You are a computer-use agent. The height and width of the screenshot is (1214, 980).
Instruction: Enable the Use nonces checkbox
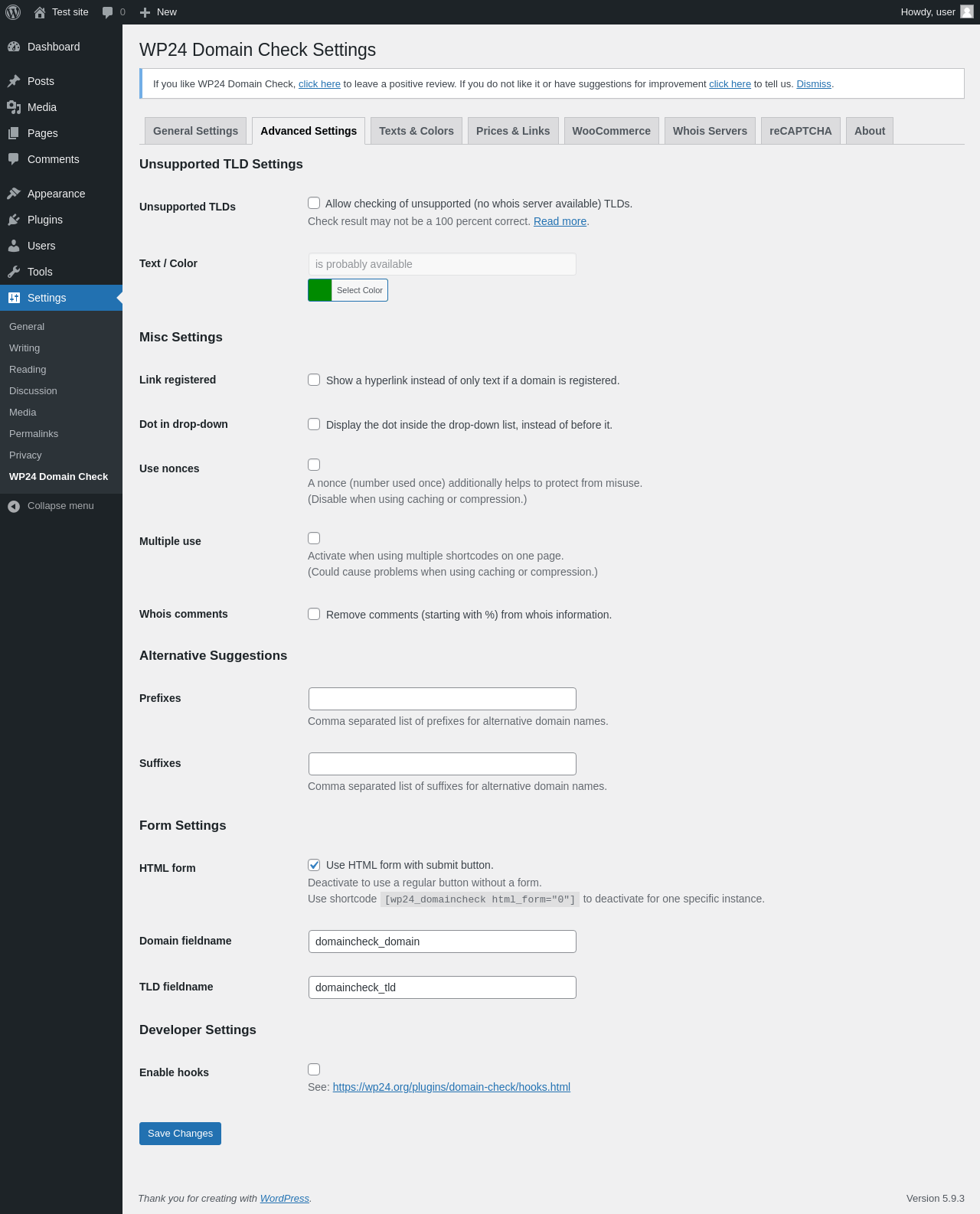click(x=314, y=465)
